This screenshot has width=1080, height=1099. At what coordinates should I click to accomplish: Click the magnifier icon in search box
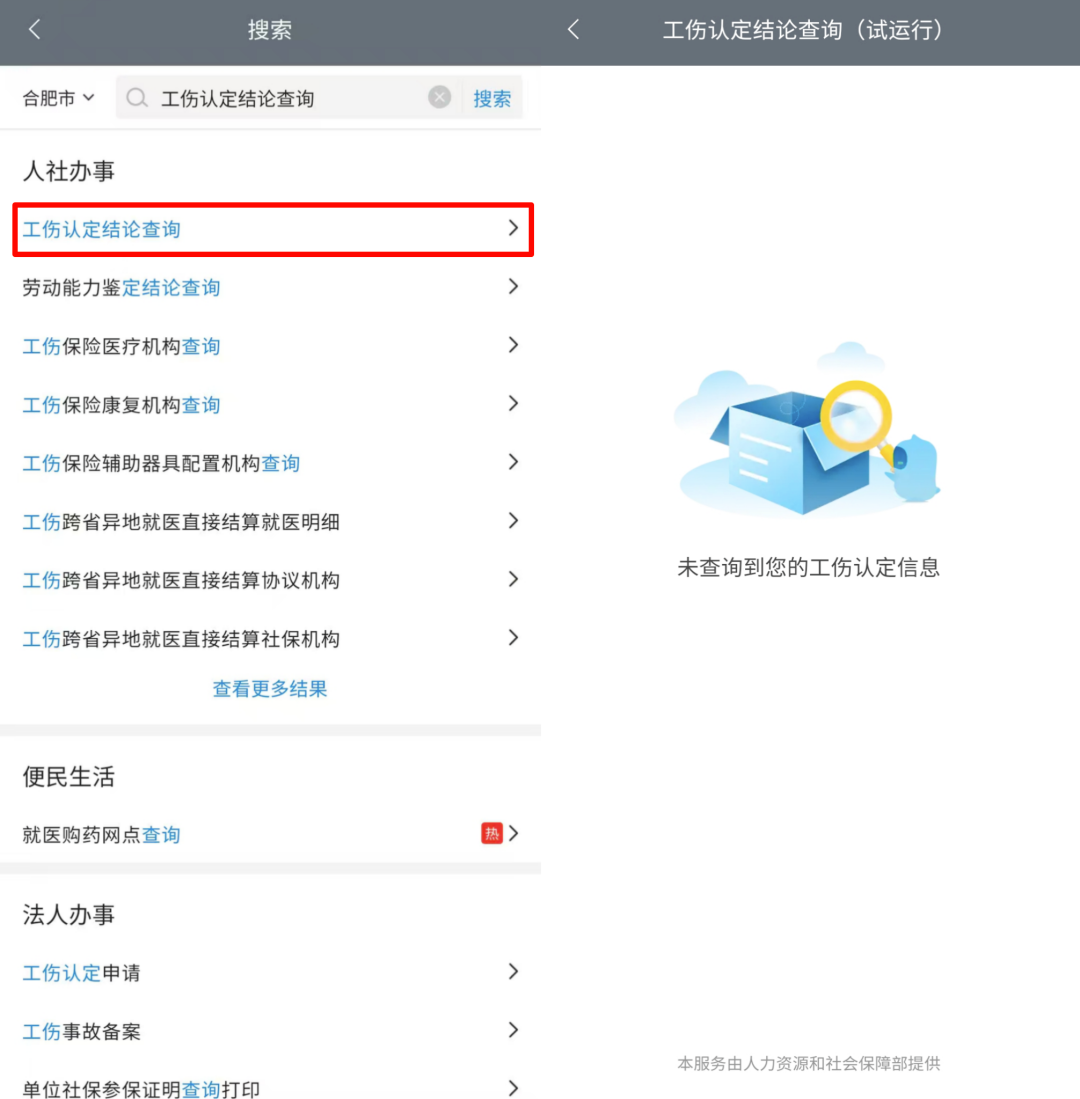pyautogui.click(x=137, y=97)
